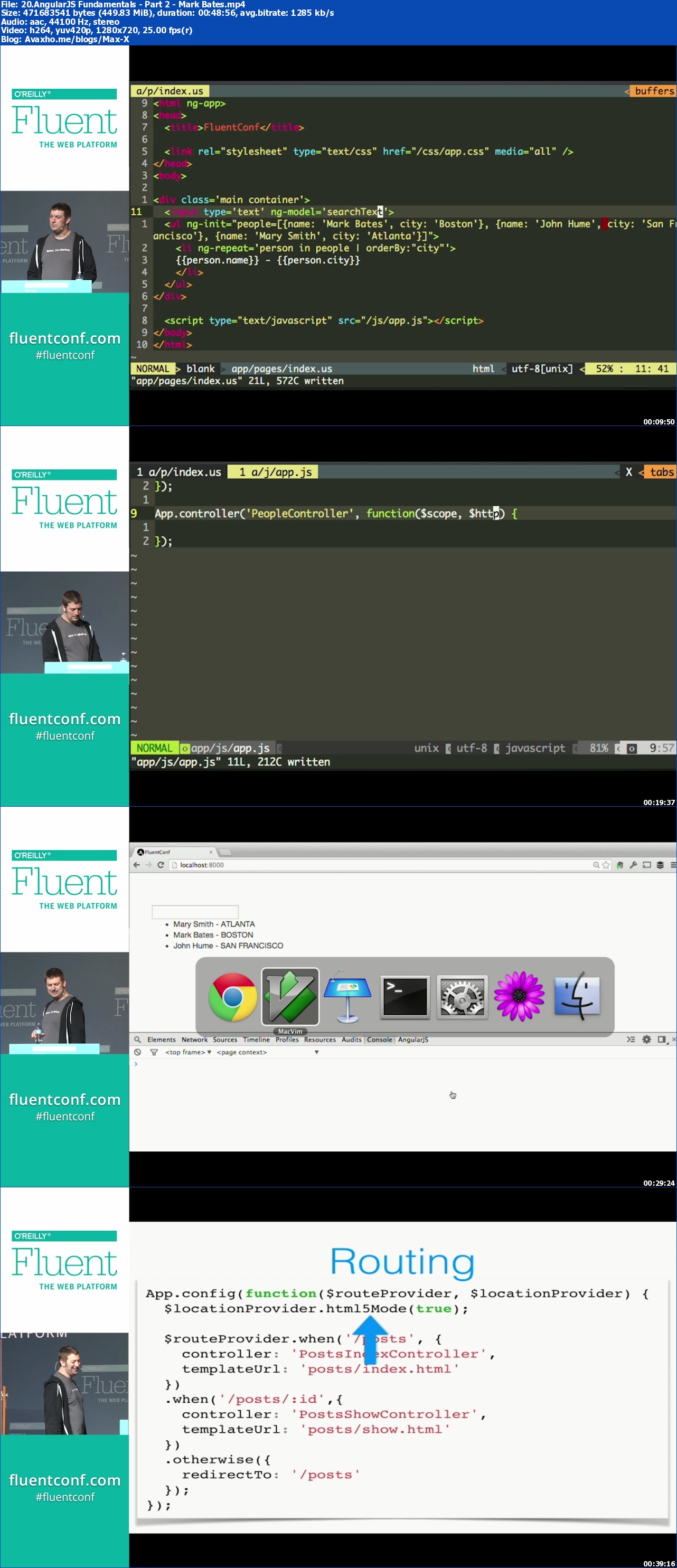Toggle the DevTools console drawer icon
The width and height of the screenshot is (677, 1568).
(631, 1040)
